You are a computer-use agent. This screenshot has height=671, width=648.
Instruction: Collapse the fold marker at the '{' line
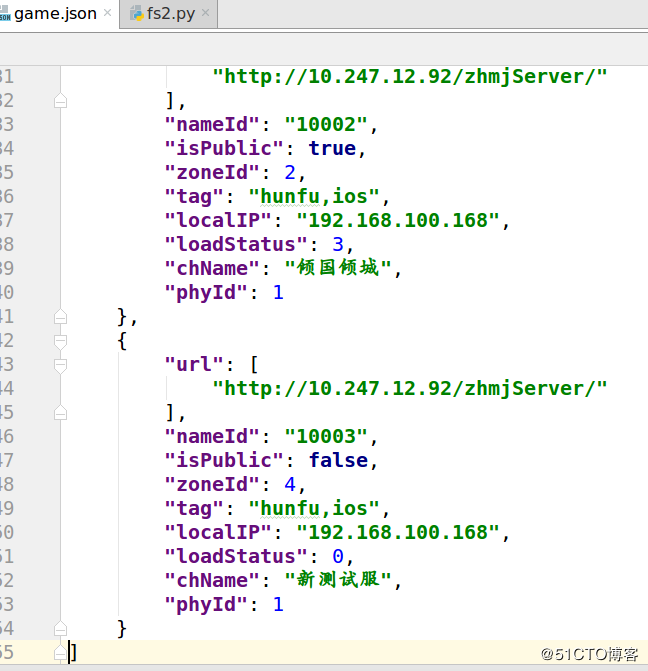(60, 341)
